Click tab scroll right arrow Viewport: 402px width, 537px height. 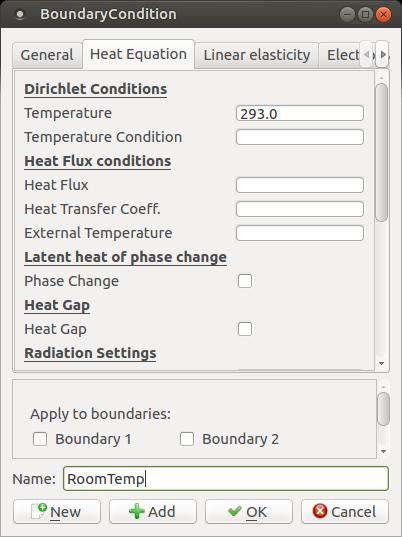[383, 54]
